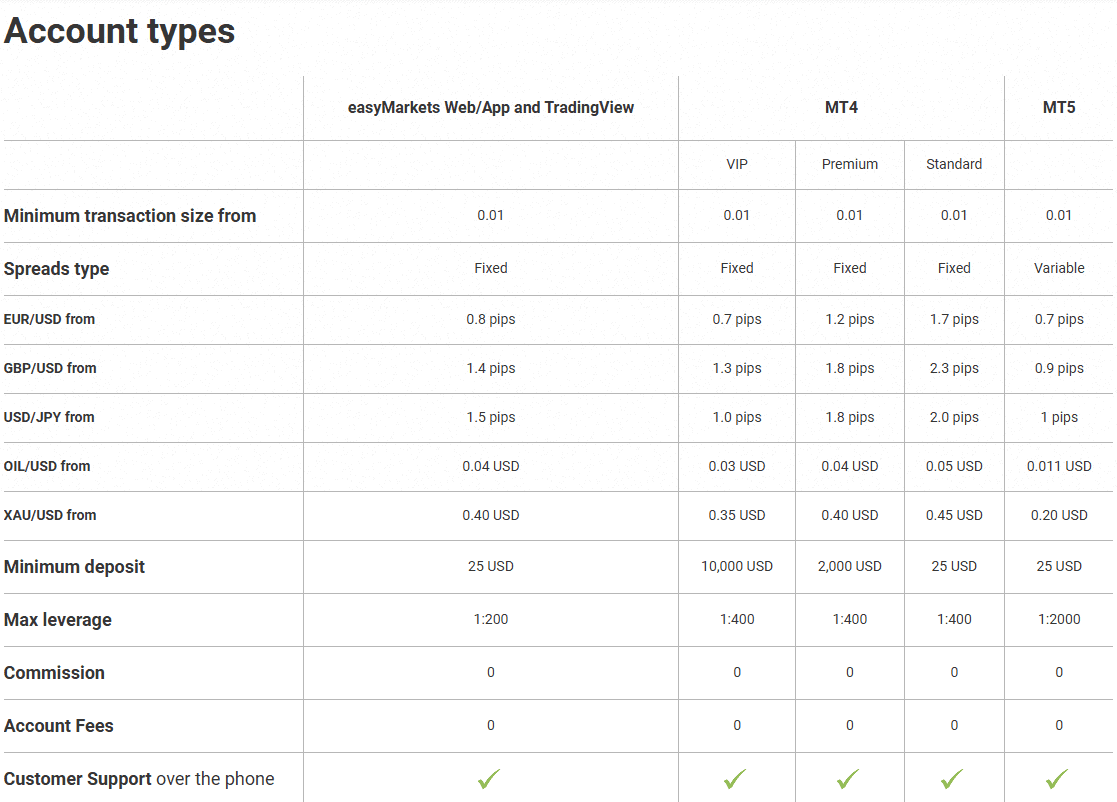Click the green checkmark under MT4 VIP
1117x802 pixels.
[737, 778]
